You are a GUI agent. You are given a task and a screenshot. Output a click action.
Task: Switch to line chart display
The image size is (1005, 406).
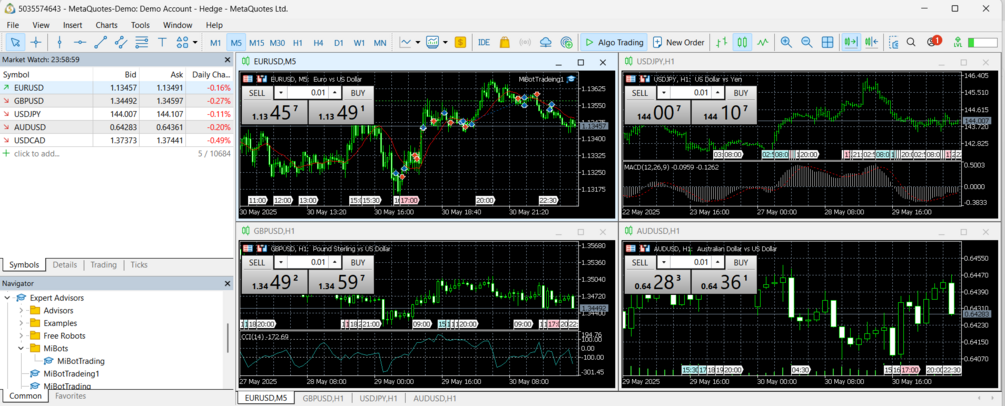point(762,42)
